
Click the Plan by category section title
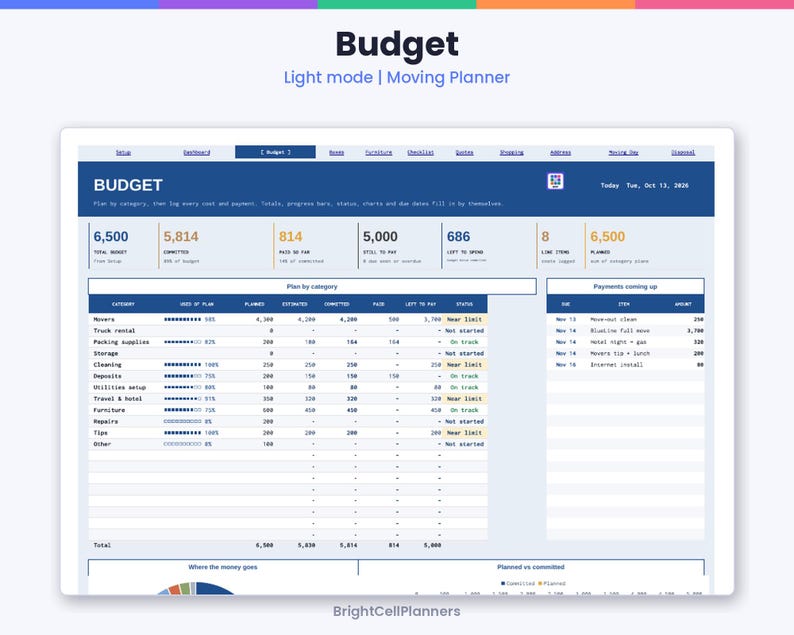click(312, 287)
